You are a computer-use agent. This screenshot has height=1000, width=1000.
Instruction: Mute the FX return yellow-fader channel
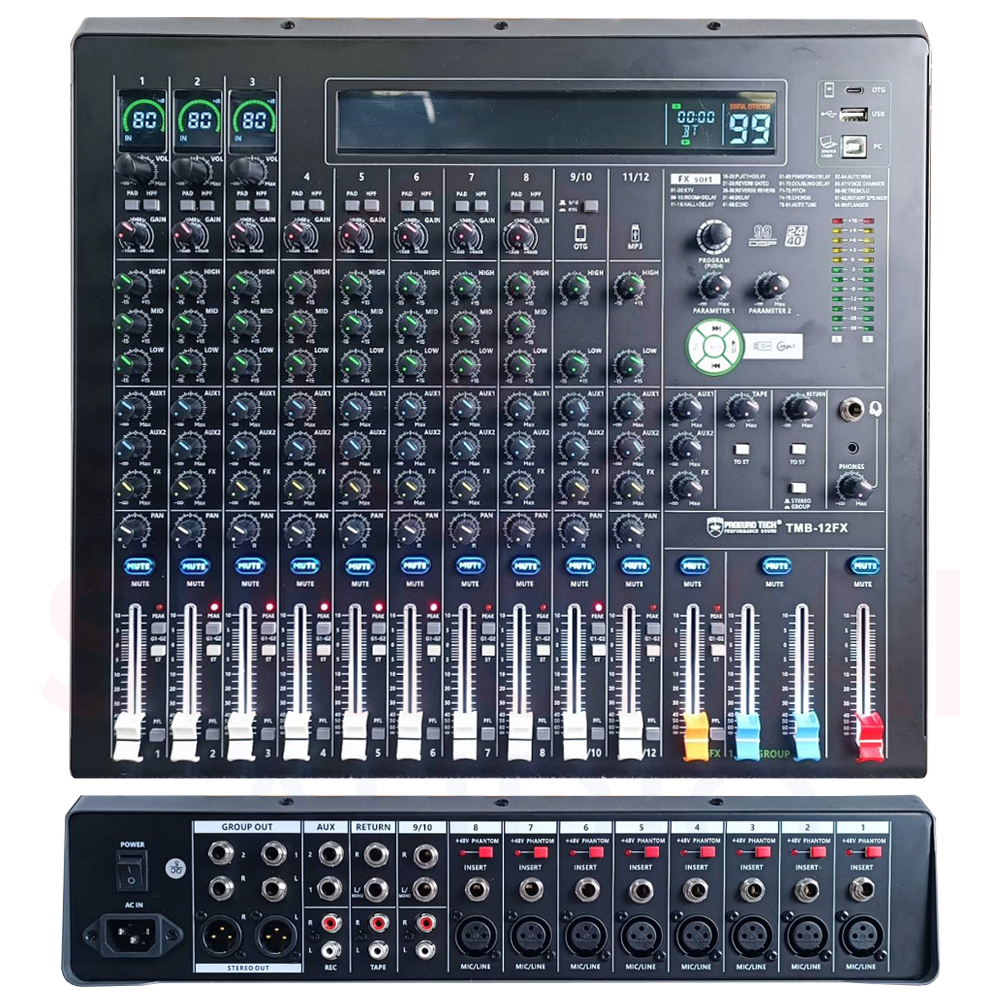pos(694,566)
